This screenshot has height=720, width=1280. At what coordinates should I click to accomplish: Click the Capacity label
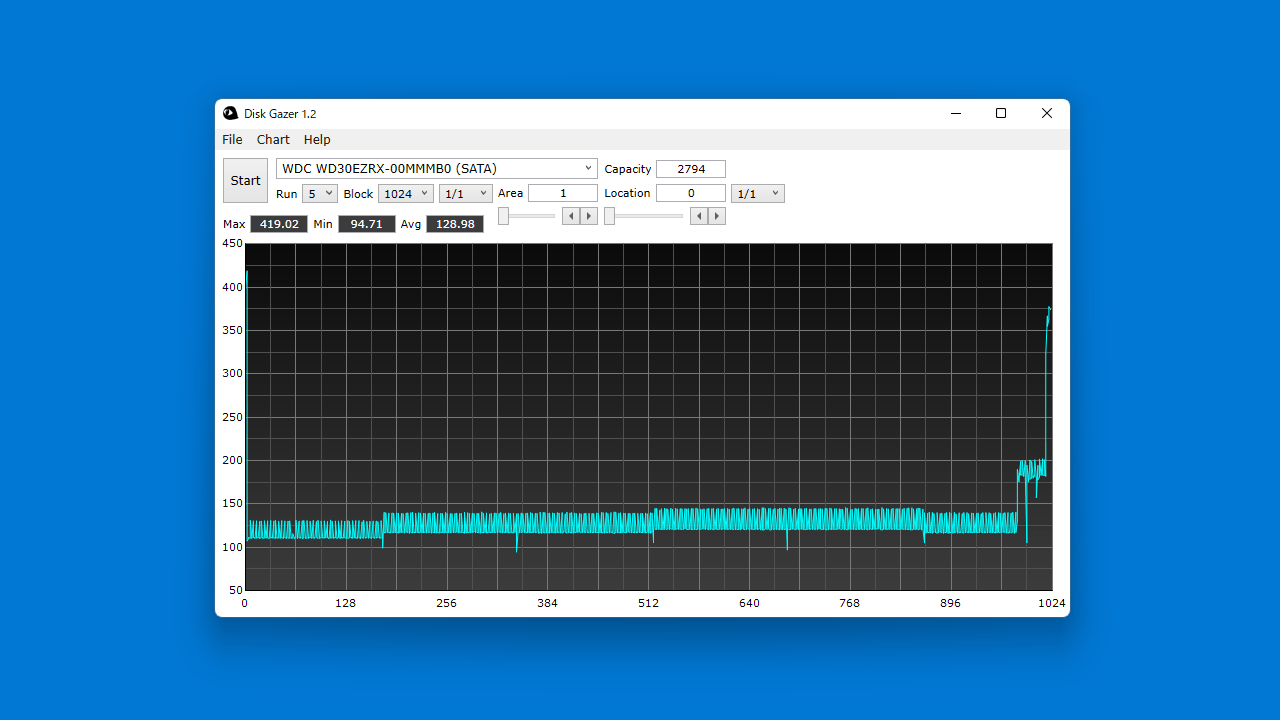click(628, 169)
